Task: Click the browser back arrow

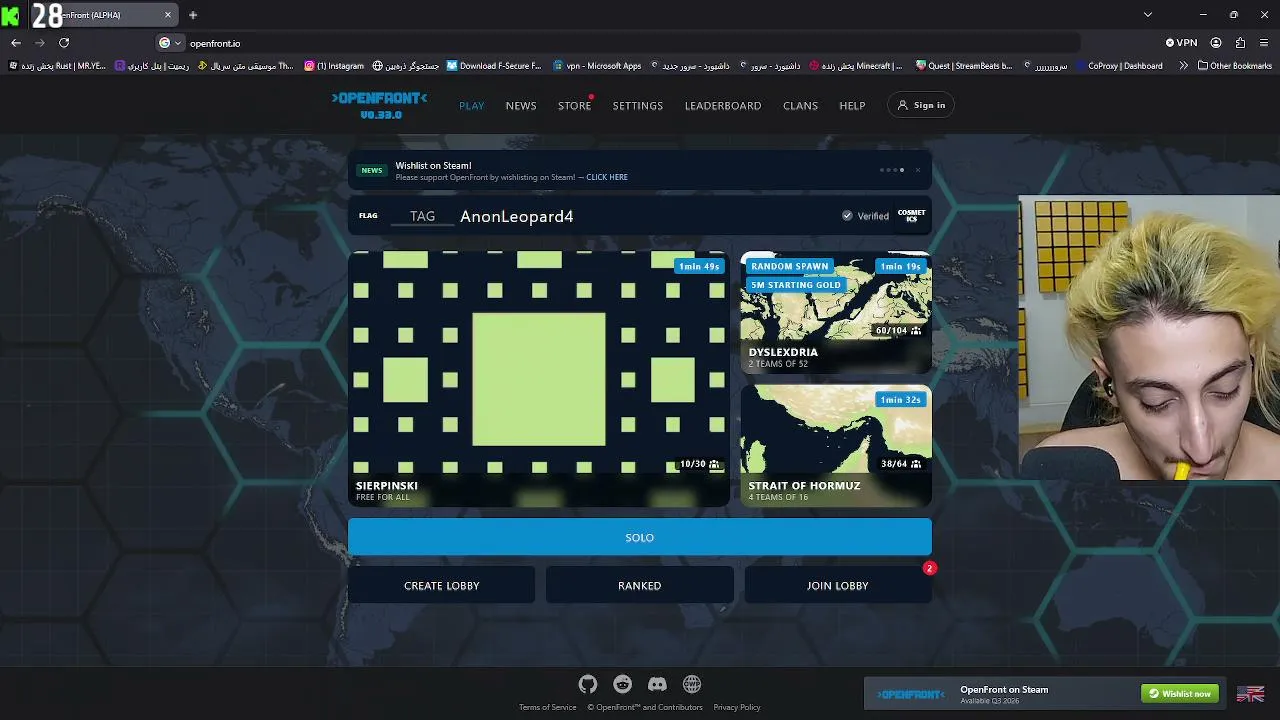Action: coord(16,43)
